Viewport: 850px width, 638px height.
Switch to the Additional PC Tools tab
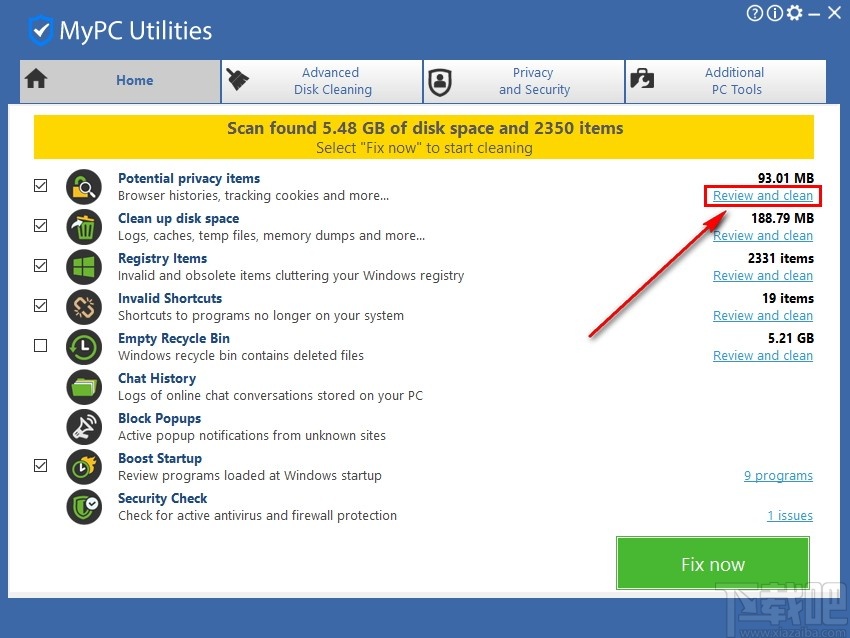coord(725,81)
